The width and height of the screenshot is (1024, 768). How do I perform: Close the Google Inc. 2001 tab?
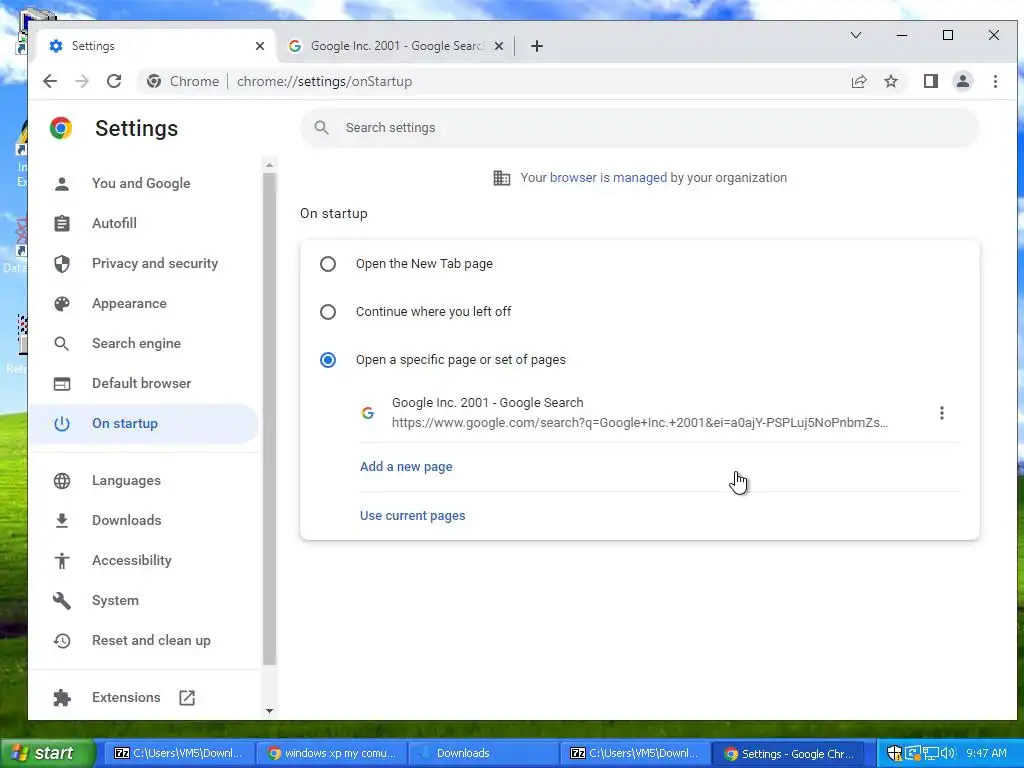click(499, 46)
